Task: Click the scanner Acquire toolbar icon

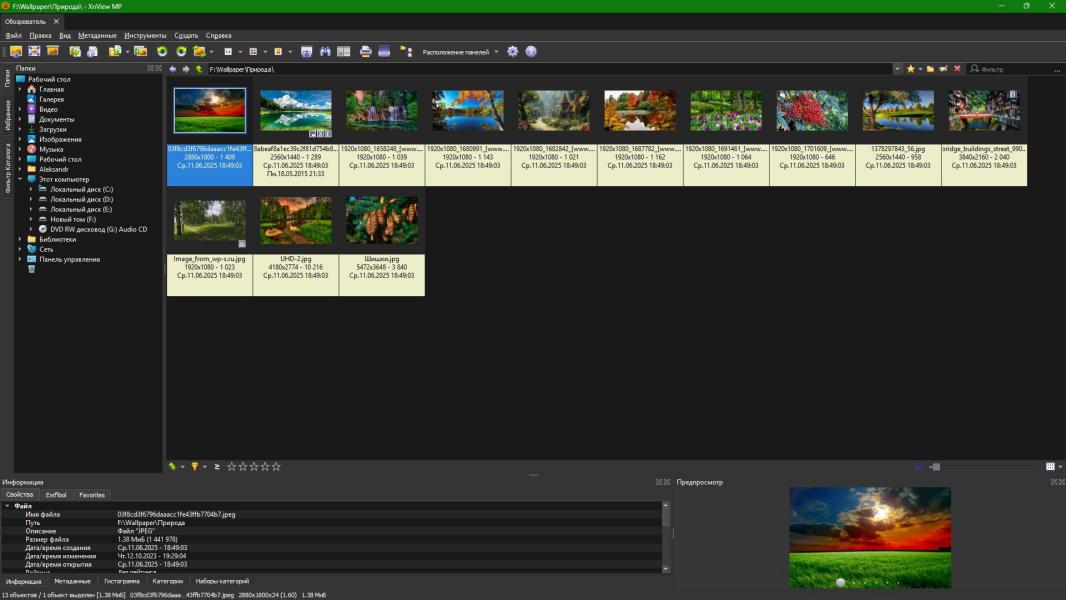Action: [384, 51]
